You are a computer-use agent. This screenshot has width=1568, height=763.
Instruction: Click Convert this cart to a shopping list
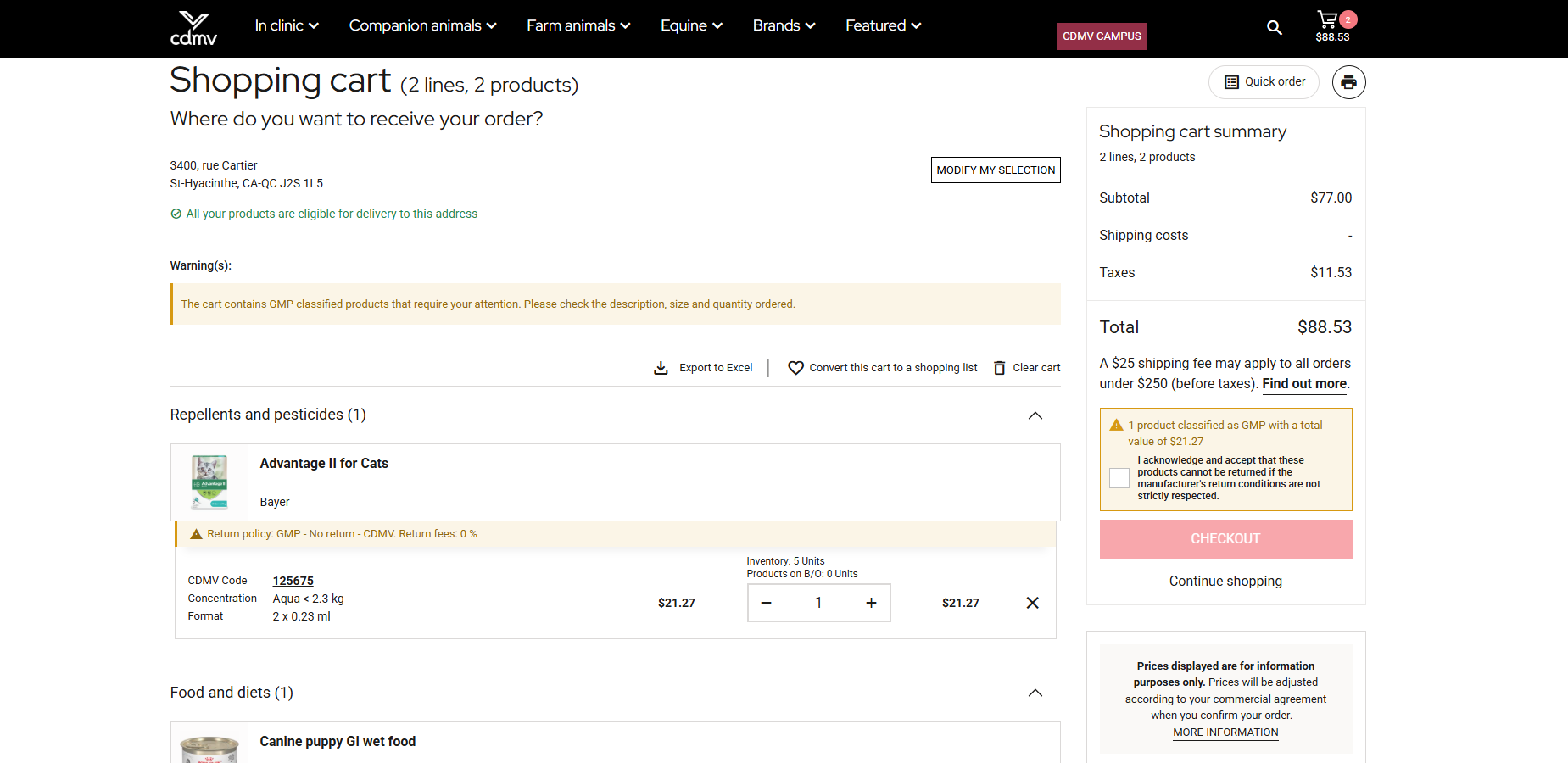pyautogui.click(x=893, y=368)
